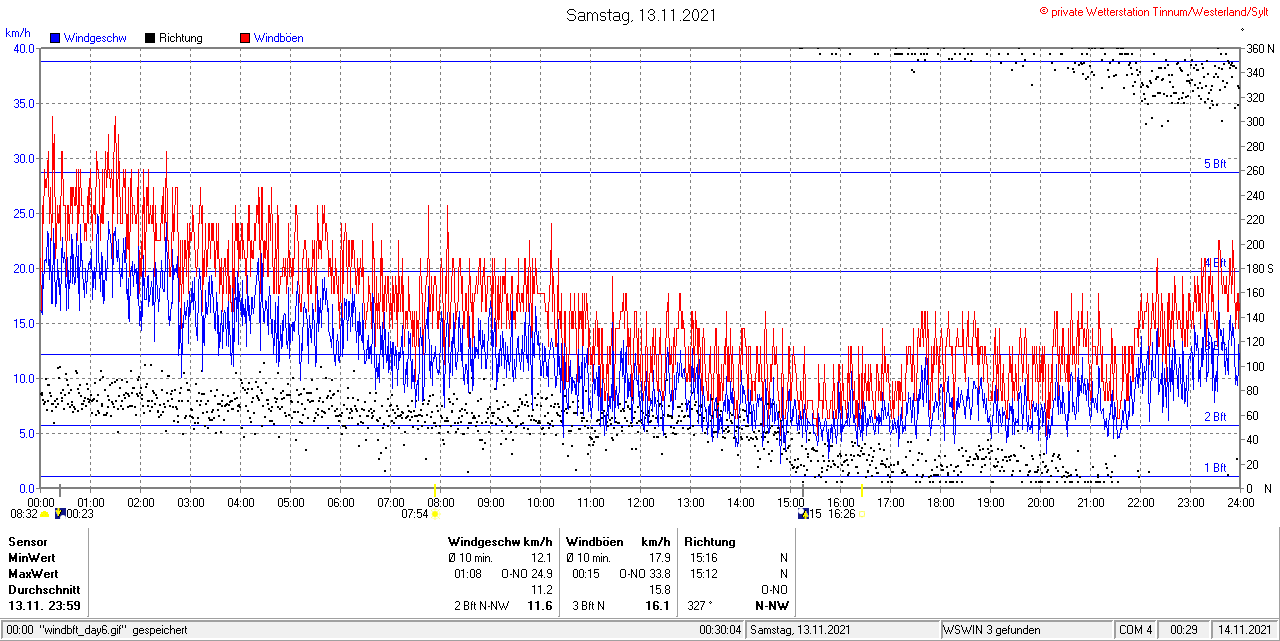1280x641 pixels.
Task: Click the max gust value 33.8
Action: (658, 574)
